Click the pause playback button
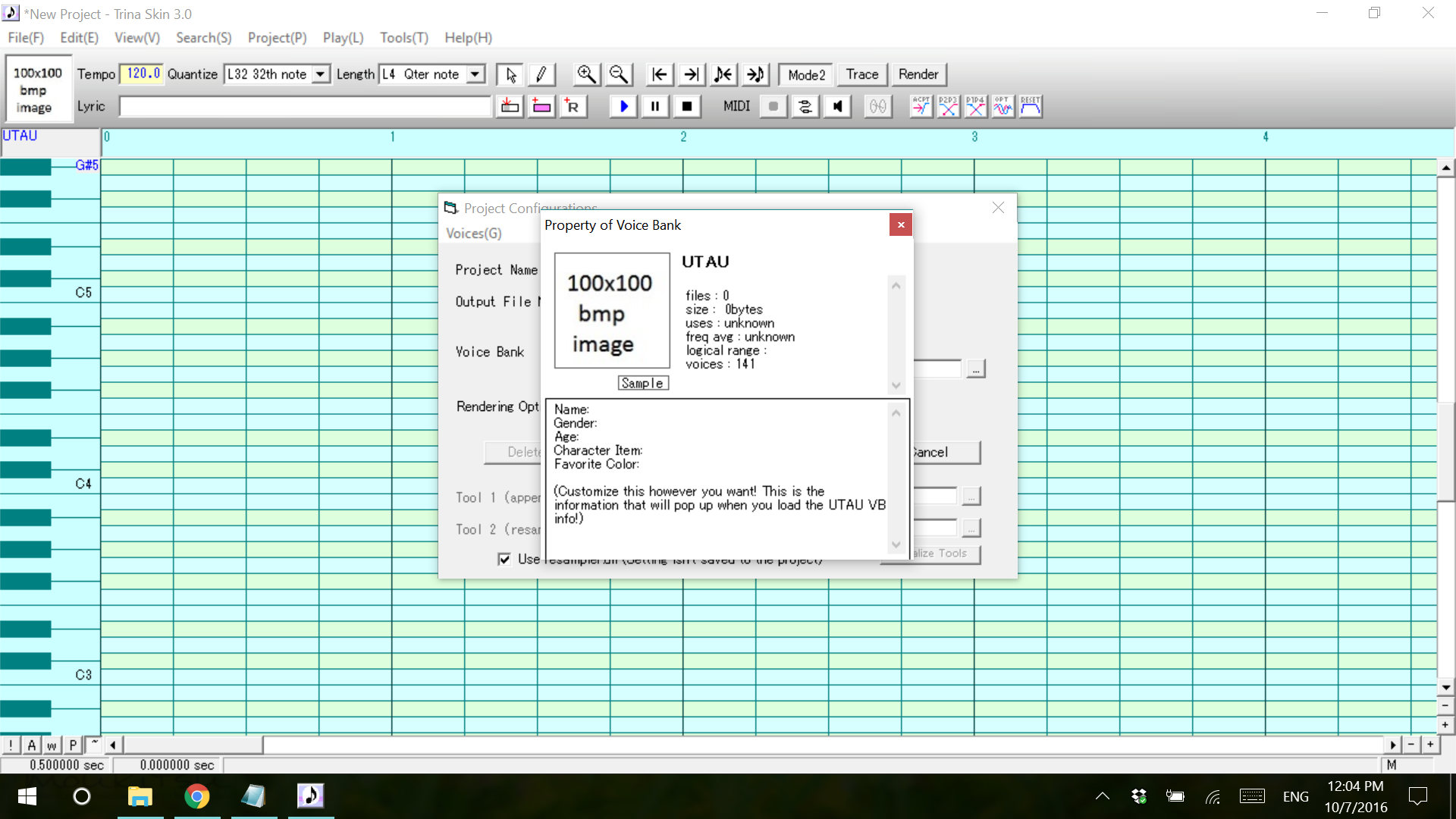 655,106
